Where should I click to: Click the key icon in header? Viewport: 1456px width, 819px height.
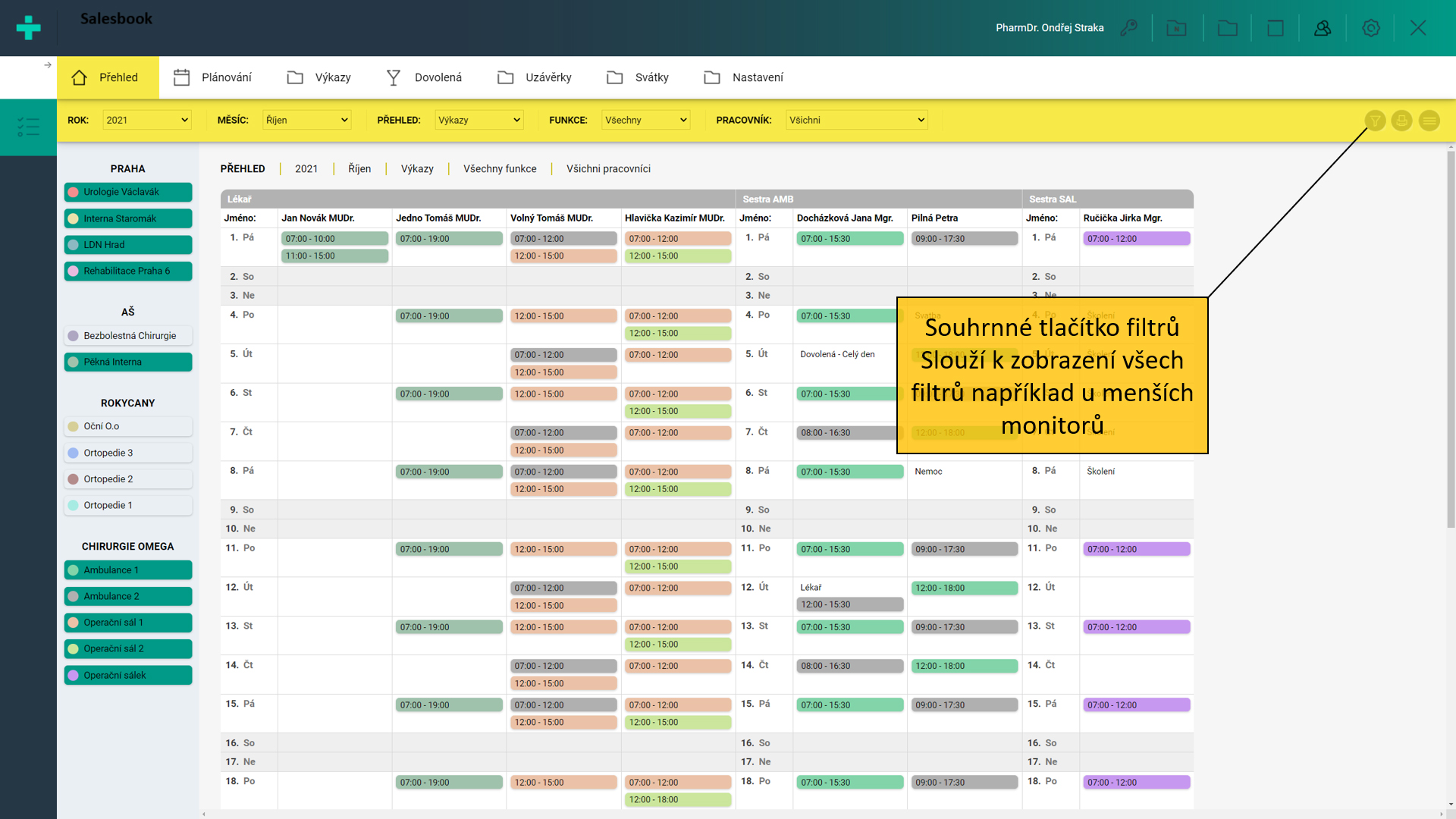(x=1129, y=28)
